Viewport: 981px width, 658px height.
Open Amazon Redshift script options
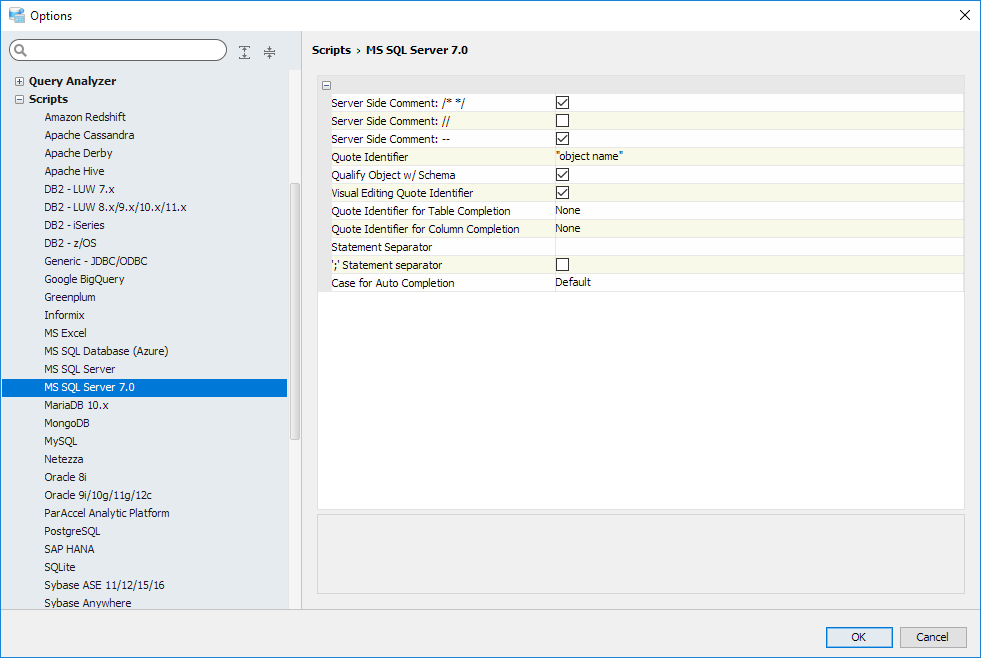tap(84, 117)
